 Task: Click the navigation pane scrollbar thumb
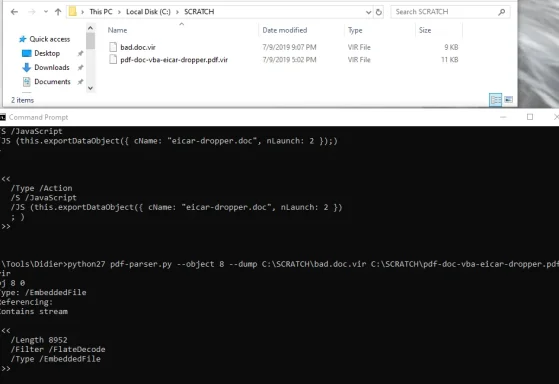click(x=91, y=41)
